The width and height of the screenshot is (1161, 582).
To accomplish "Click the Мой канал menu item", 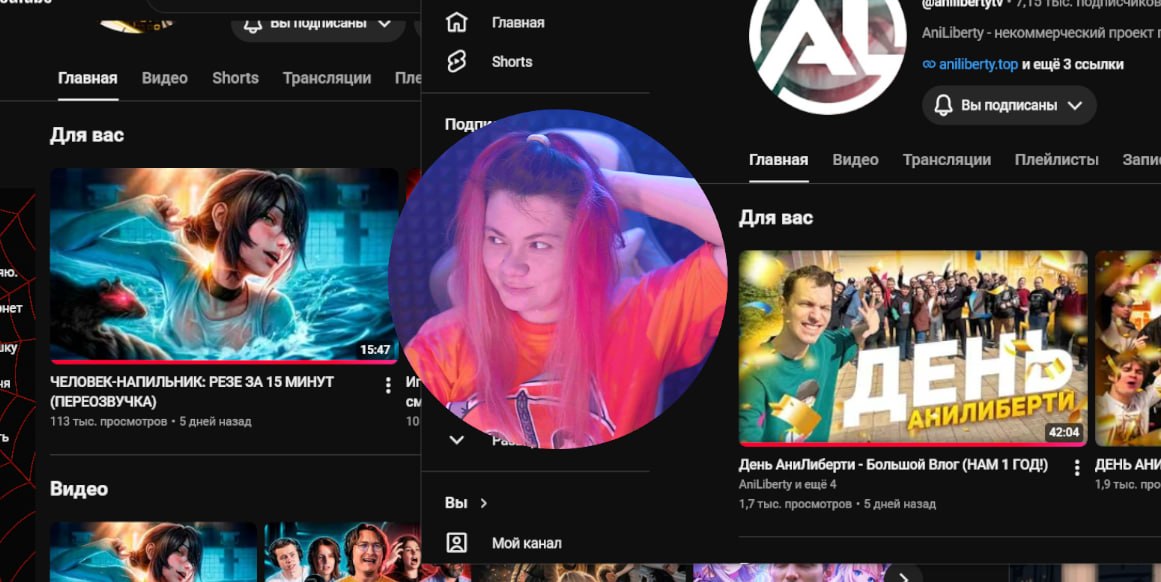I will coord(526,543).
